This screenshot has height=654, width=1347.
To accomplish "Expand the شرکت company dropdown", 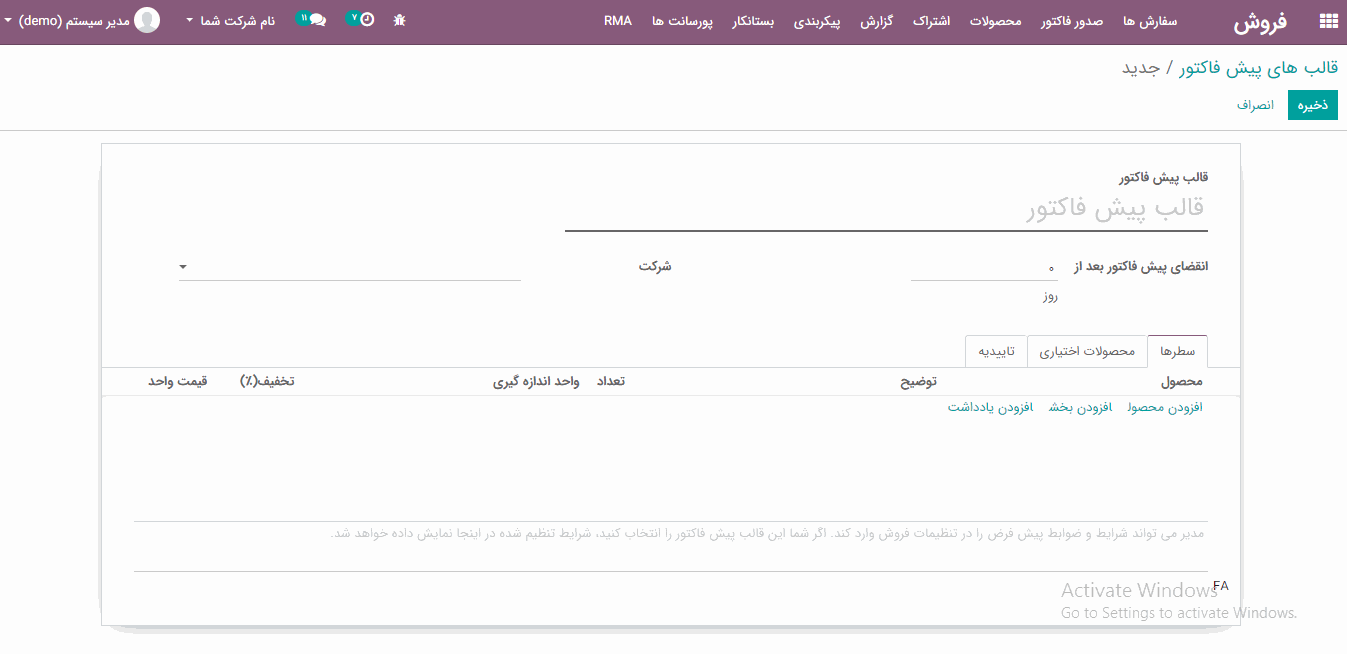I will tap(183, 267).
